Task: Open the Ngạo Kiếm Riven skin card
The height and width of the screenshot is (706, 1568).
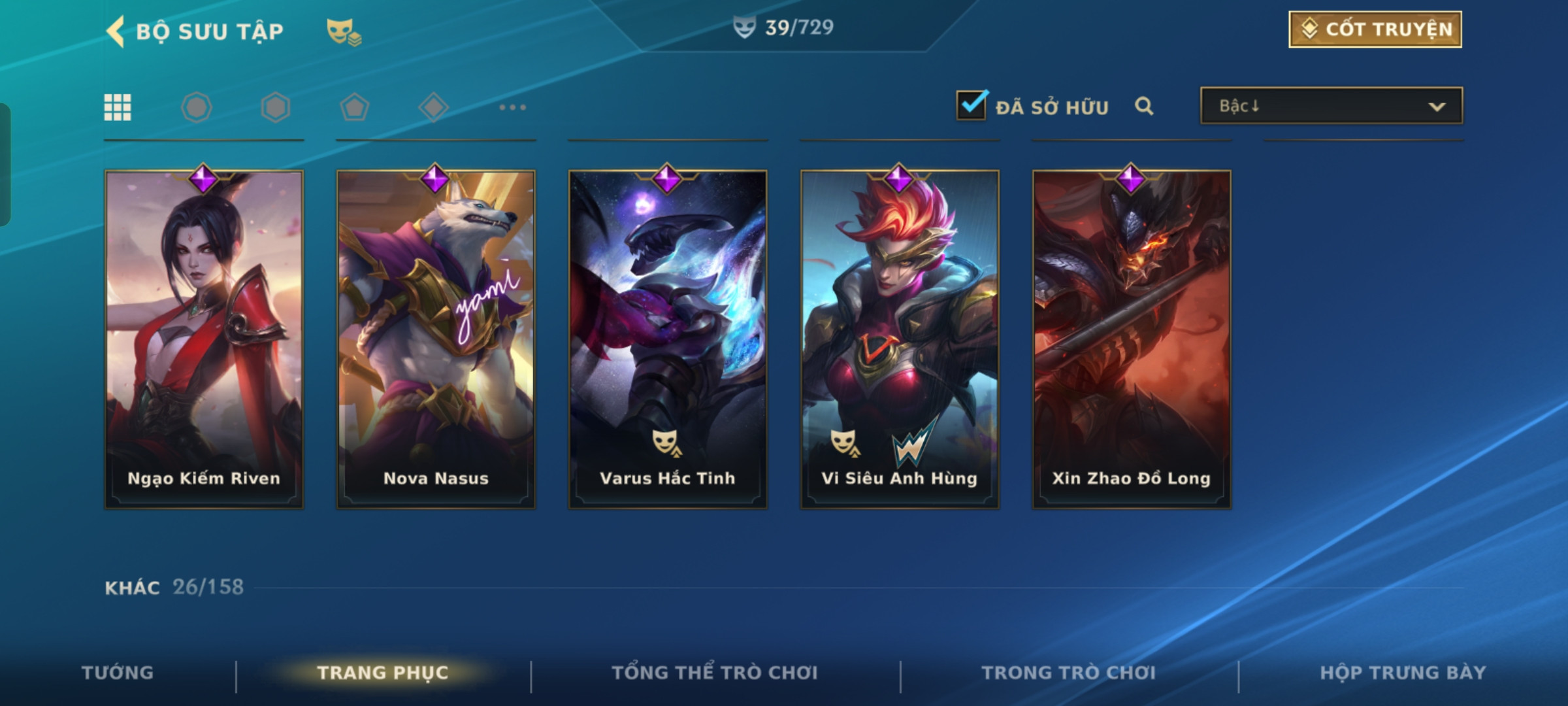Action: [x=204, y=339]
